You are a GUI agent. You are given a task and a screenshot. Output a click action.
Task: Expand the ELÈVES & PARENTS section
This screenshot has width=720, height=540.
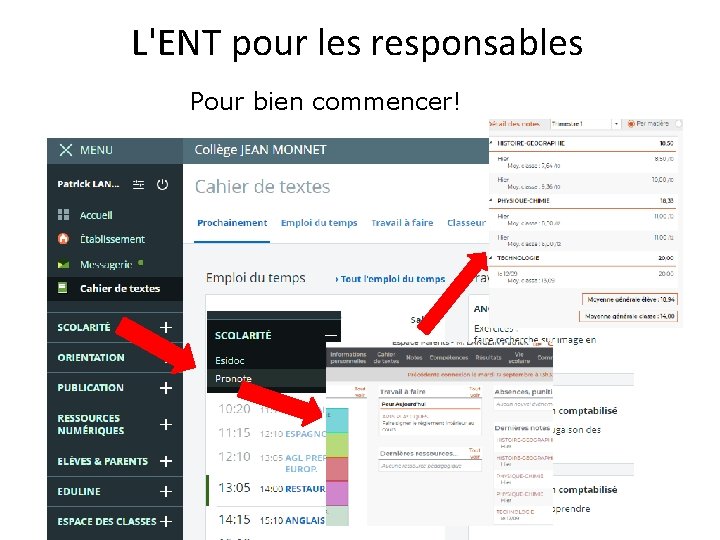pos(166,461)
